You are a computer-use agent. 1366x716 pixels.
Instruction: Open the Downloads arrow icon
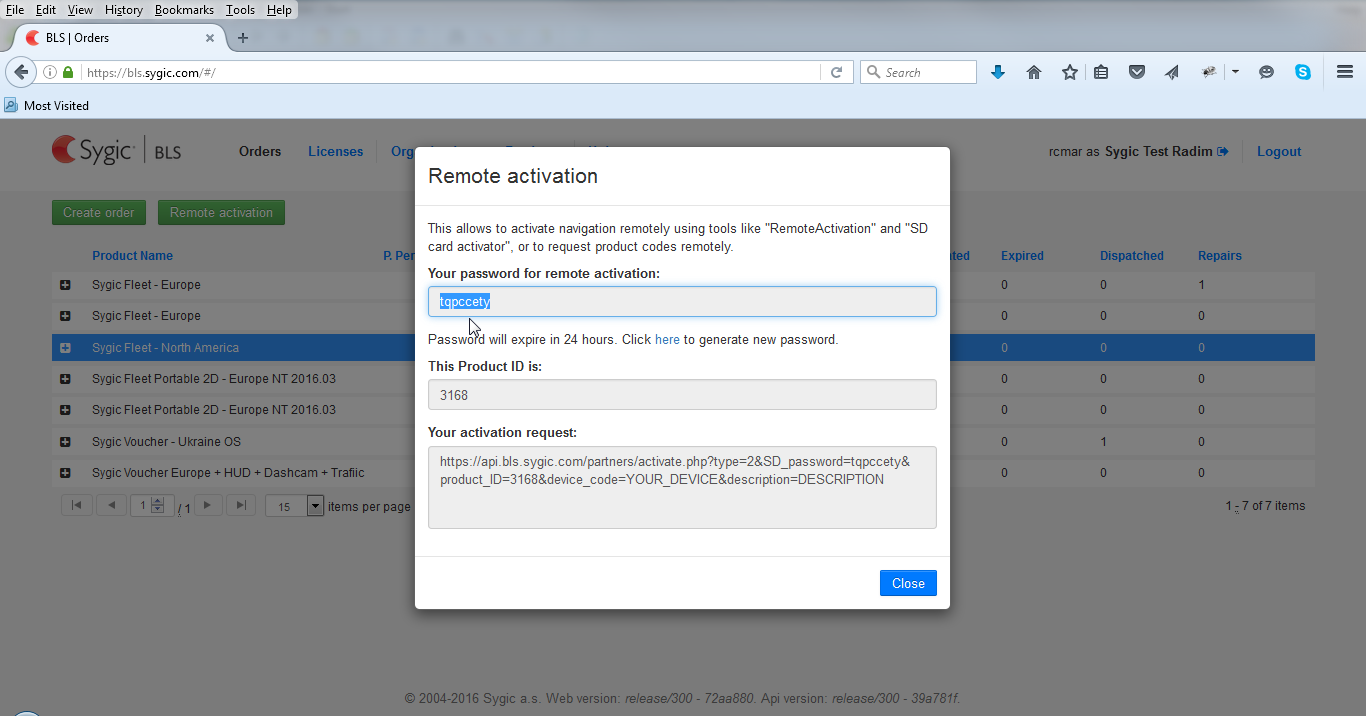click(997, 72)
